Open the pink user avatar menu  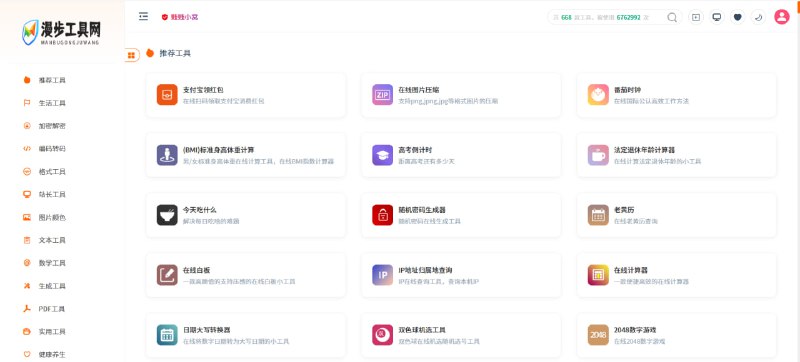pyautogui.click(x=782, y=17)
